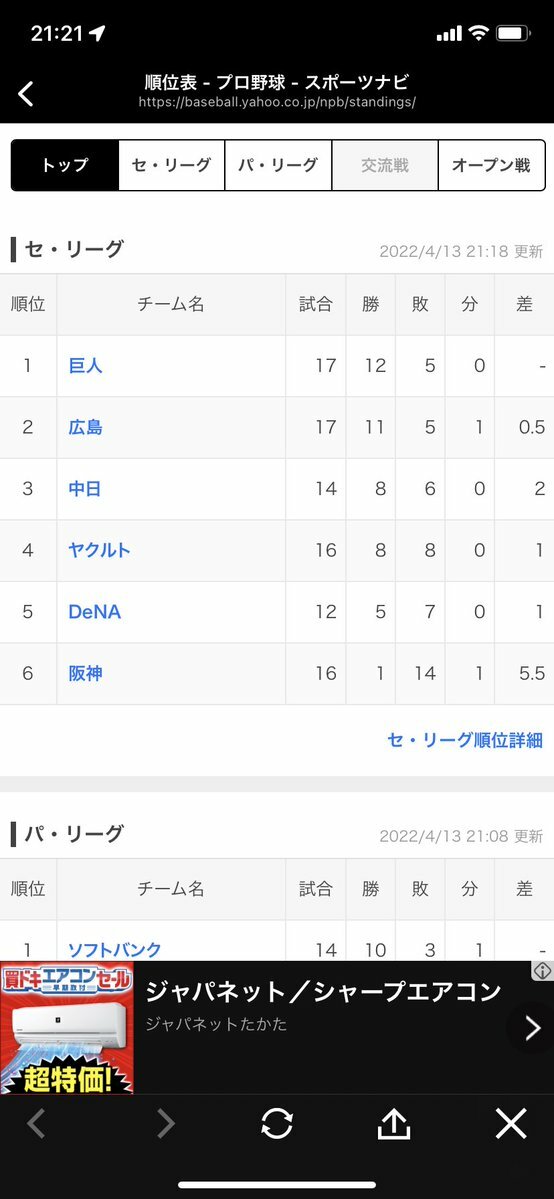This screenshot has height=1199, width=554.
Task: Open the ad info icon on the banner
Action: click(x=543, y=971)
